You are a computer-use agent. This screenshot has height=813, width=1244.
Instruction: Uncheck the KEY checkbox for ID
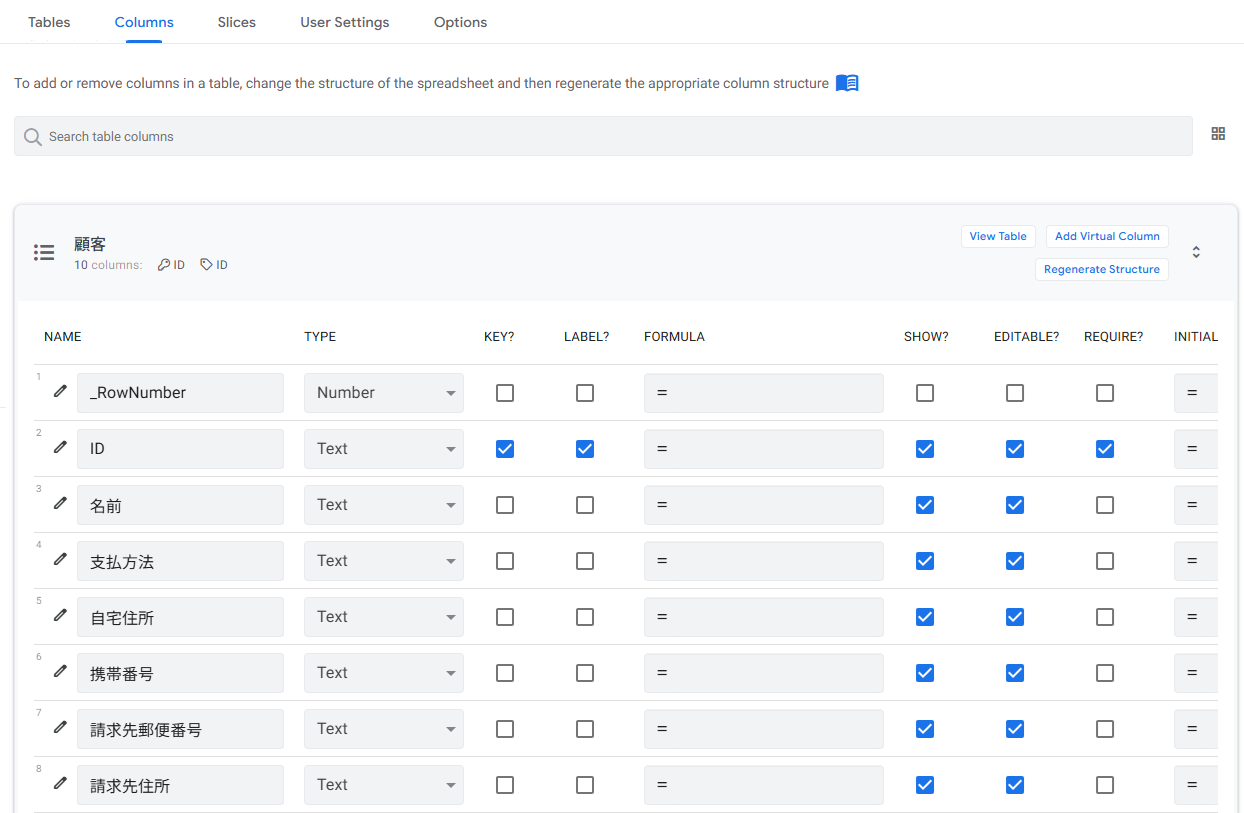click(505, 449)
